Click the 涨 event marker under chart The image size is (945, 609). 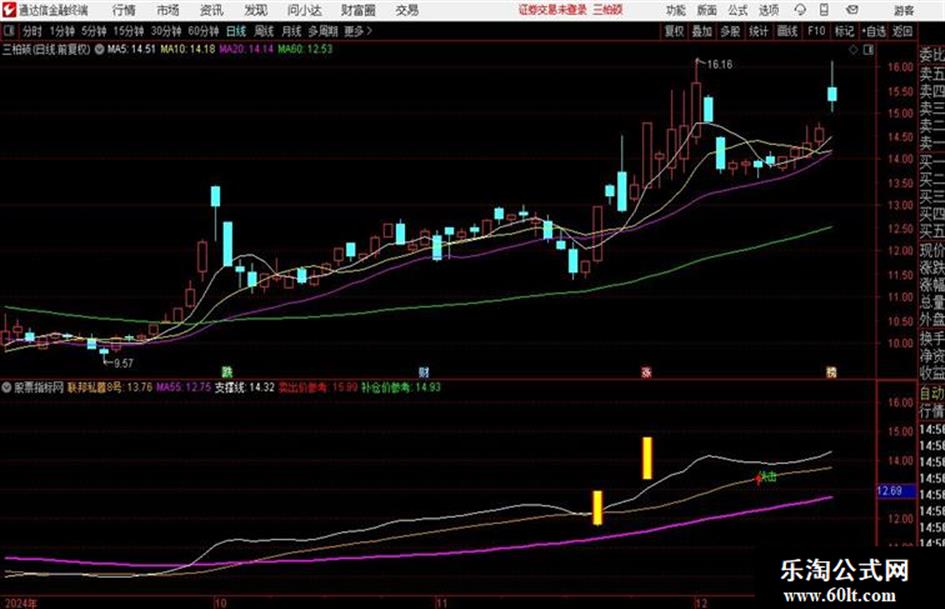pyautogui.click(x=646, y=372)
